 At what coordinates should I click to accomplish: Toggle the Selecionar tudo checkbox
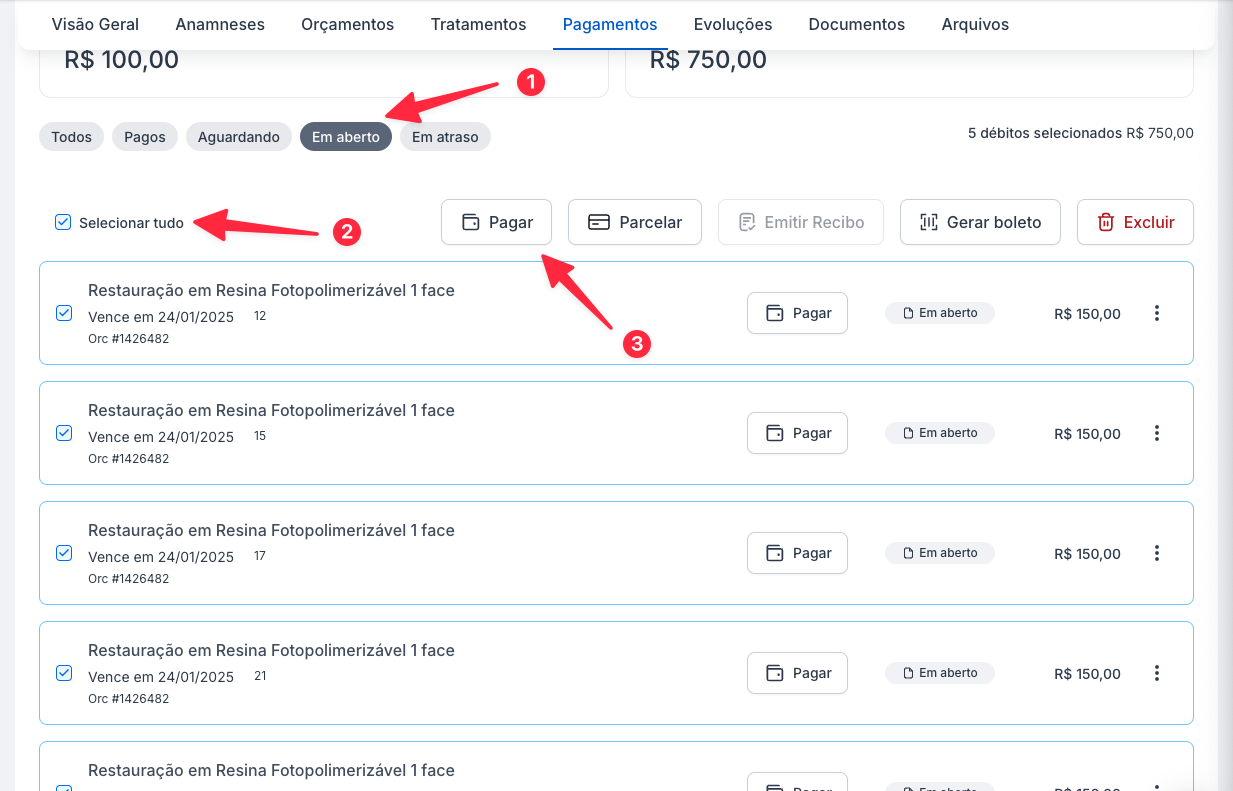coord(63,223)
